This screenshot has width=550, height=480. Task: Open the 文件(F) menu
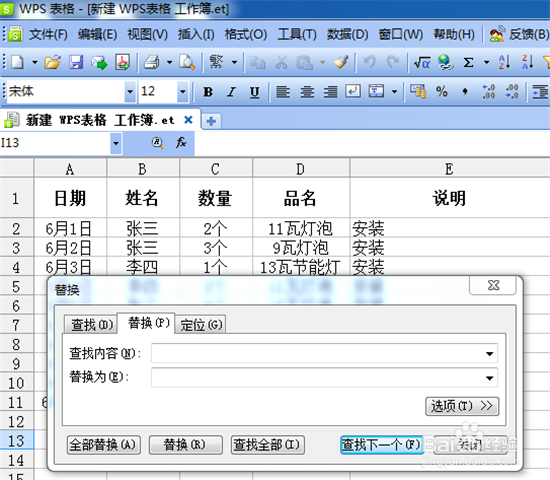pyautogui.click(x=48, y=34)
